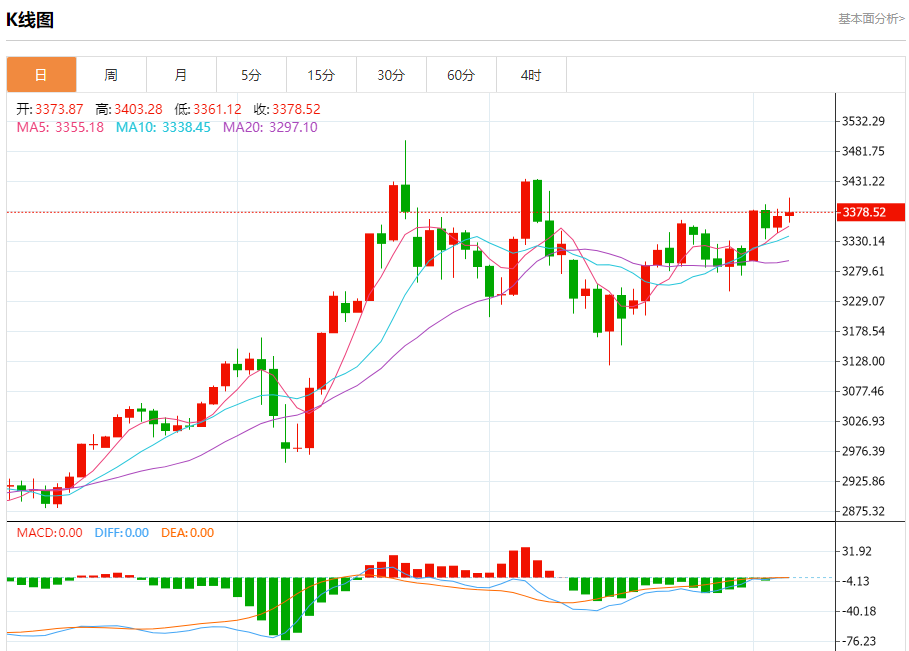This screenshot has width=909, height=651.
Task: Click the K线图 heading
Action: 30,20
